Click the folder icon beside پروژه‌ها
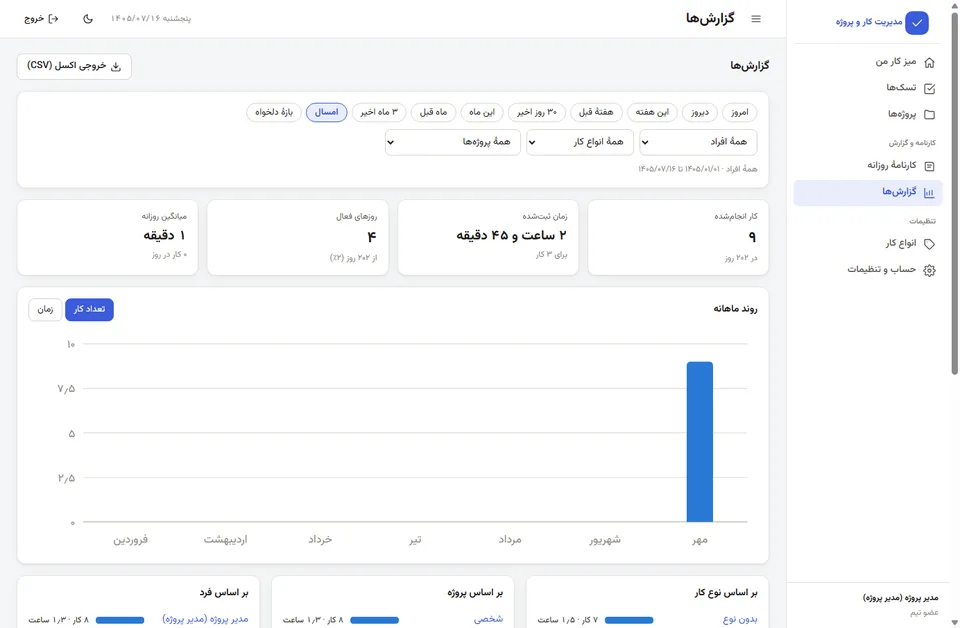The width and height of the screenshot is (960, 628). point(929,114)
